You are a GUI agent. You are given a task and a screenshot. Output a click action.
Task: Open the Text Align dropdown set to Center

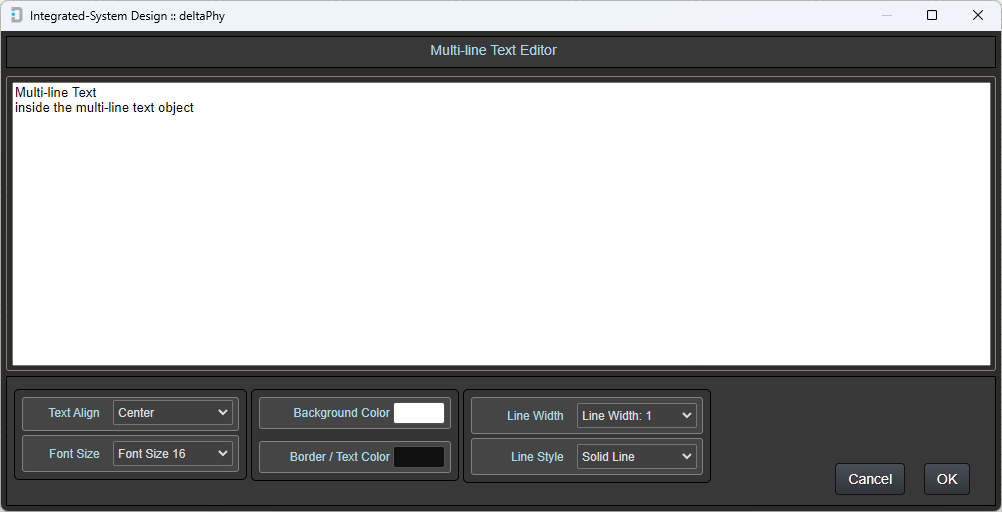[x=173, y=413]
